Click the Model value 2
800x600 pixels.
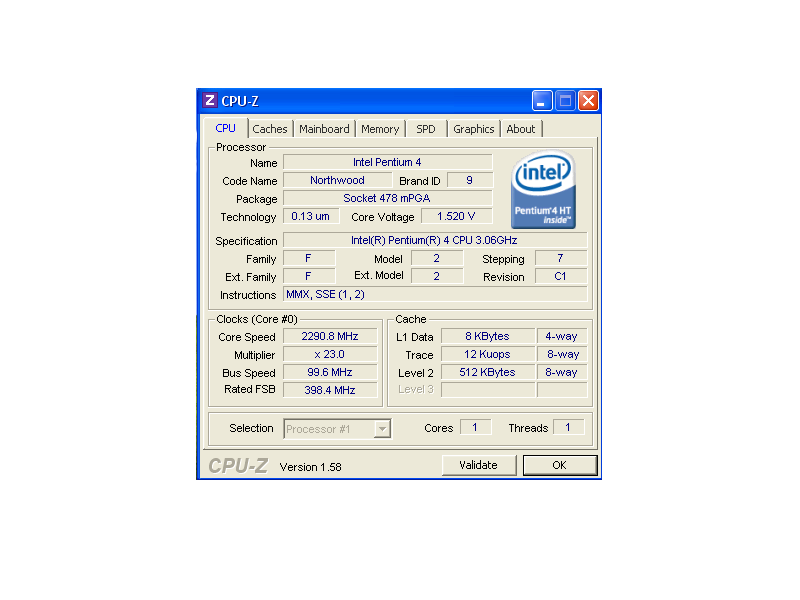(x=437, y=258)
